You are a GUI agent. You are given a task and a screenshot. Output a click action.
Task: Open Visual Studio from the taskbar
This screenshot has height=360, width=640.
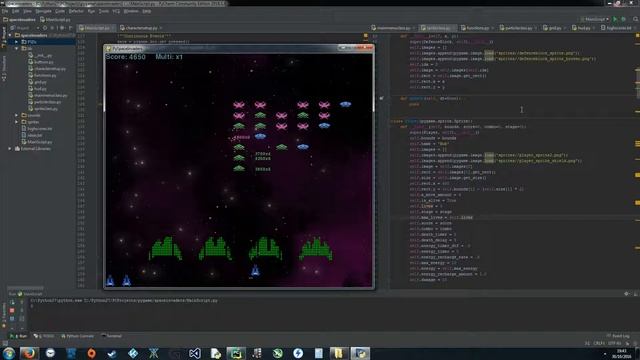195,353
